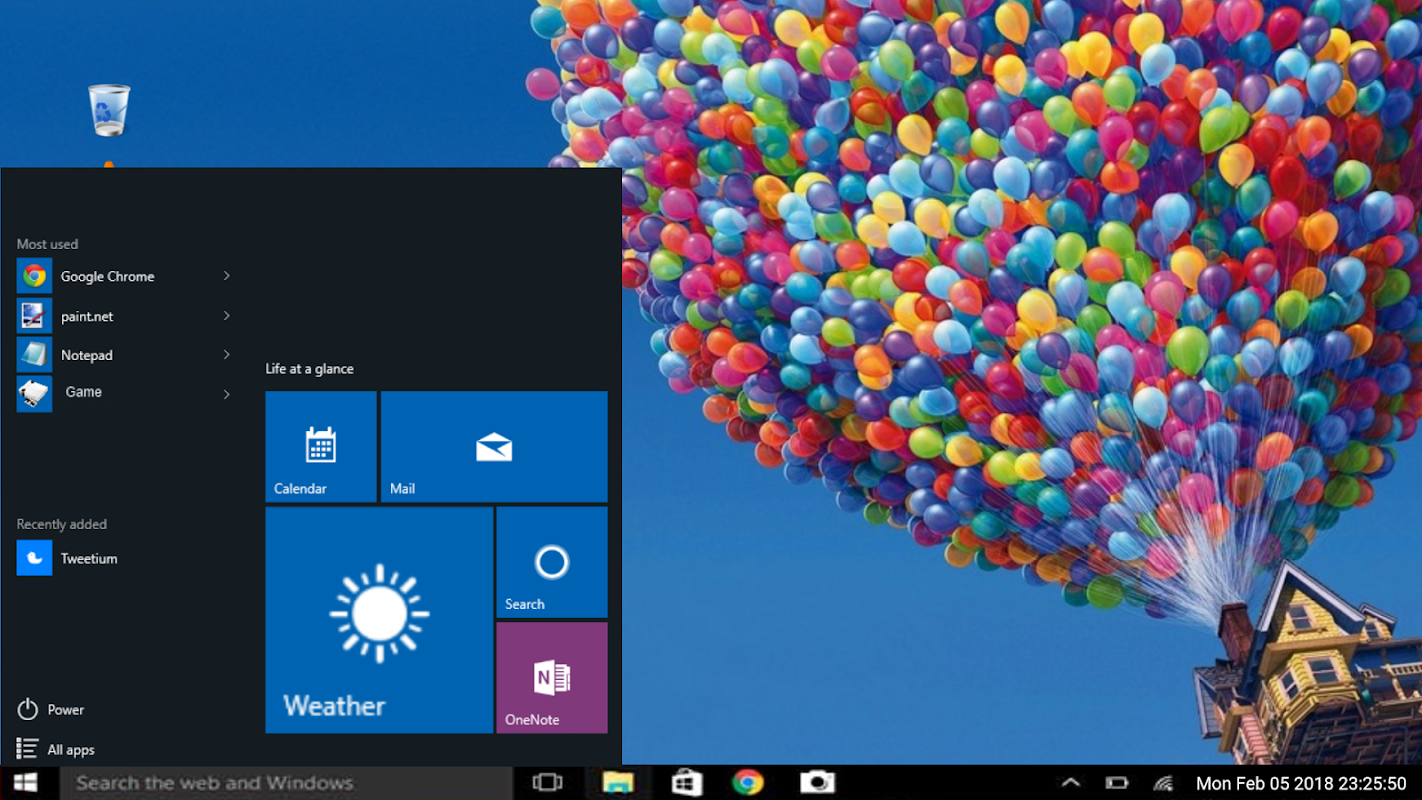This screenshot has height=800, width=1422.
Task: Expand the Google Chrome jump list arrow
Action: pos(227,276)
